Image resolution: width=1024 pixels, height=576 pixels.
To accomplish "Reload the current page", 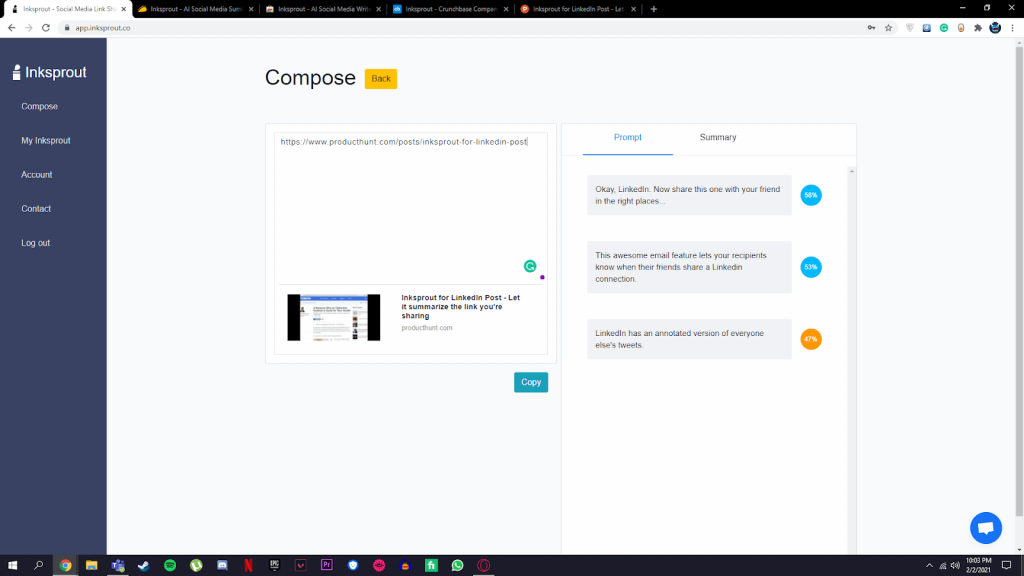I will pyautogui.click(x=46, y=28).
